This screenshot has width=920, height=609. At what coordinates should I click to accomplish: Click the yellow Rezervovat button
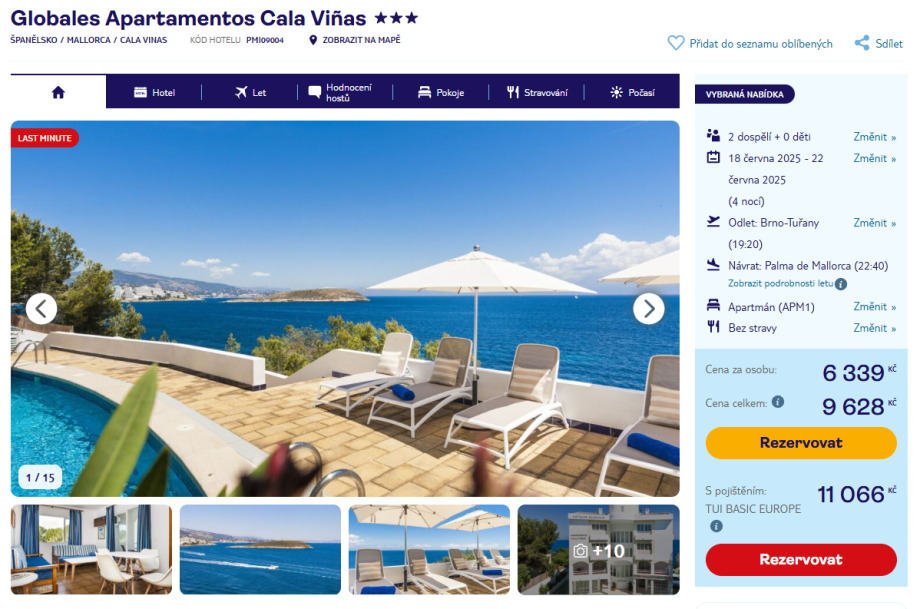[x=801, y=443]
